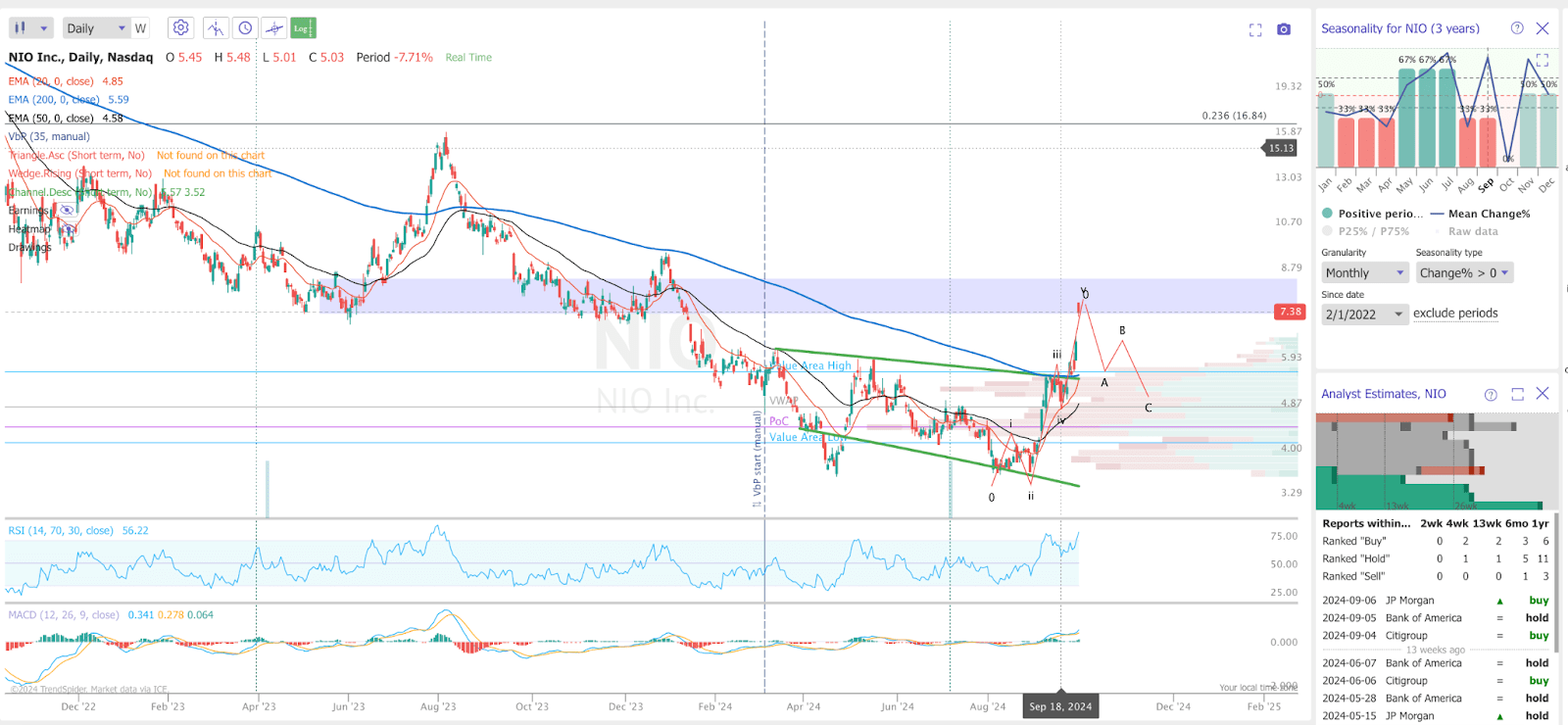
Task: Open the chart type candlestick dropdown
Action: click(29, 28)
